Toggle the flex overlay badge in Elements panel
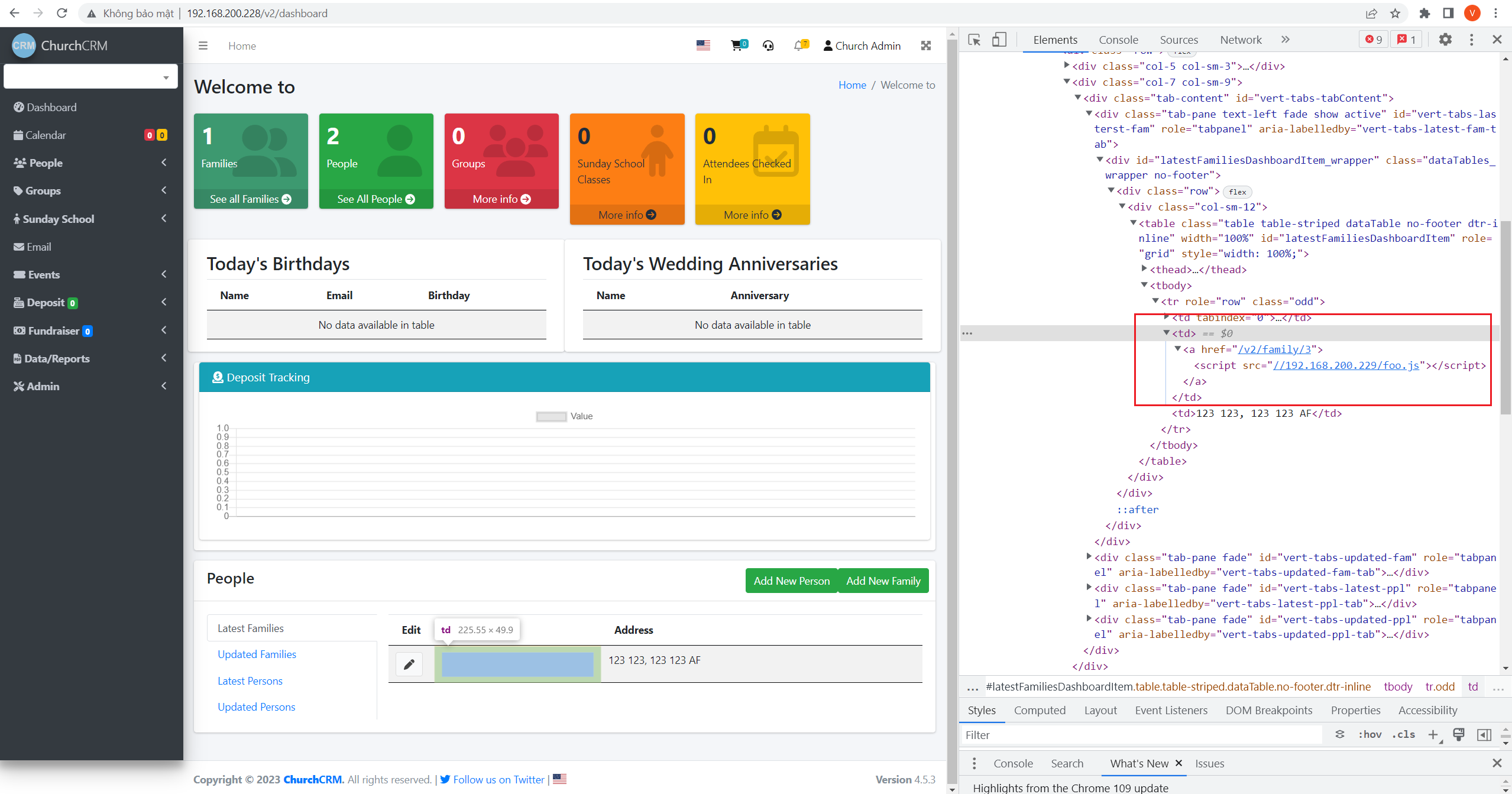 pos(1237,192)
